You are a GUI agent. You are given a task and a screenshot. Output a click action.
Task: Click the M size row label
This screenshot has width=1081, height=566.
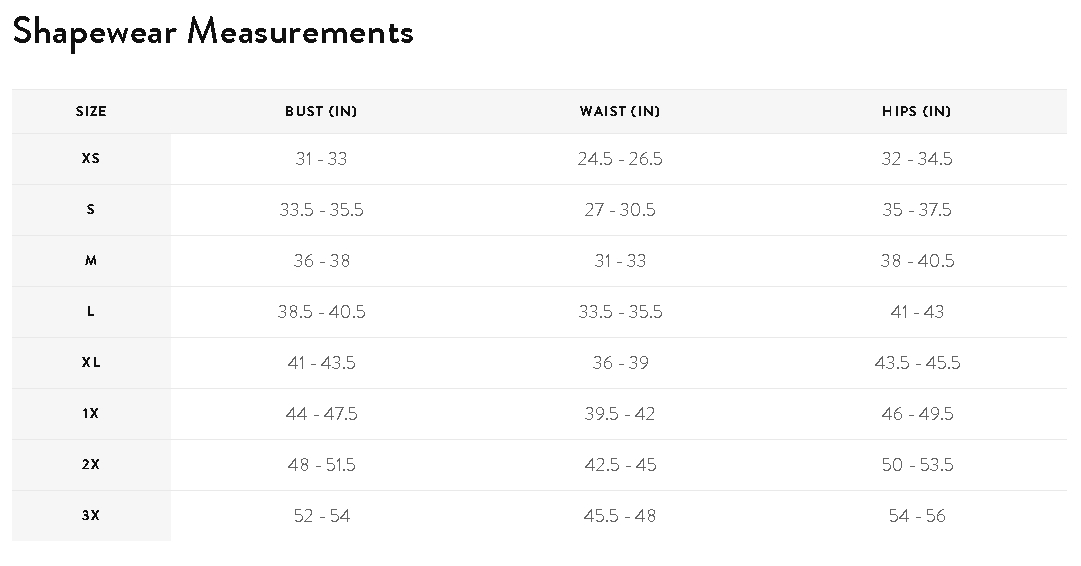91,261
